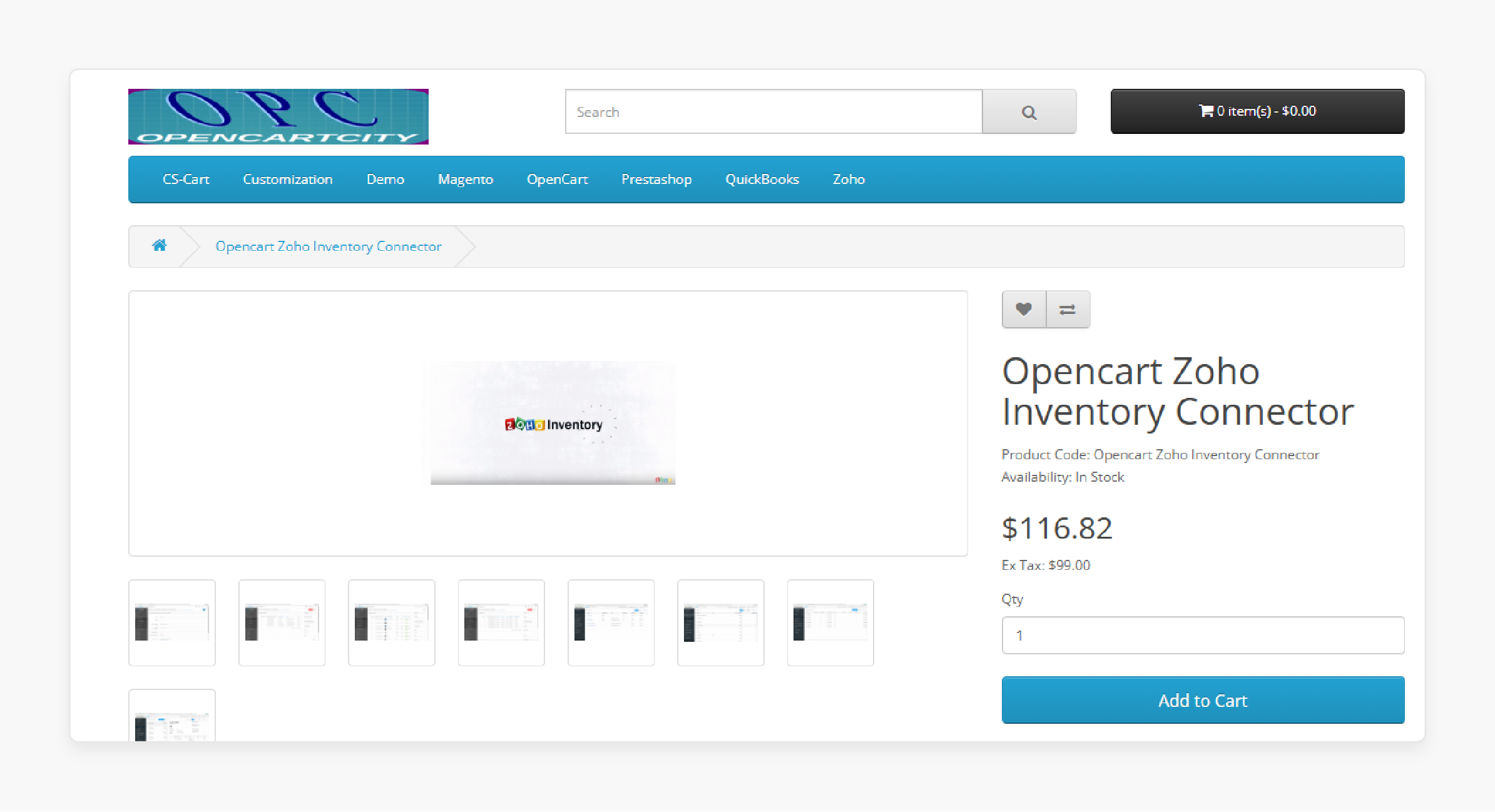The height and width of the screenshot is (812, 1495).
Task: Open the third screenshot thumbnail in gallery
Action: point(392,622)
